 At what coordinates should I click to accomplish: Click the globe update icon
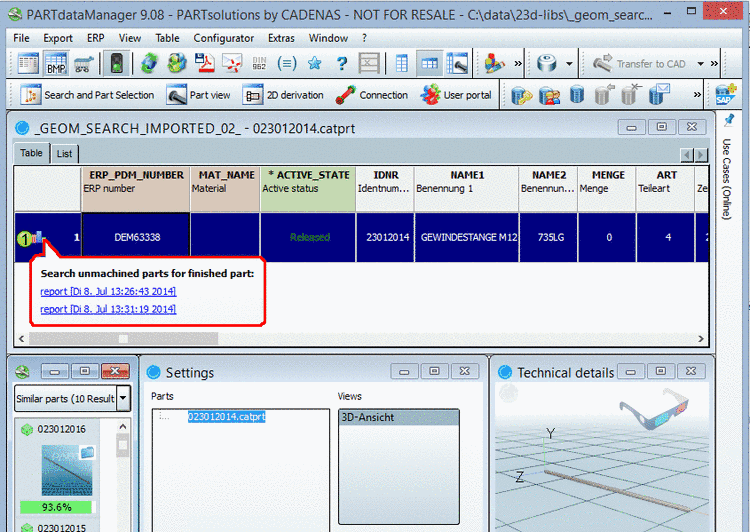click(176, 63)
